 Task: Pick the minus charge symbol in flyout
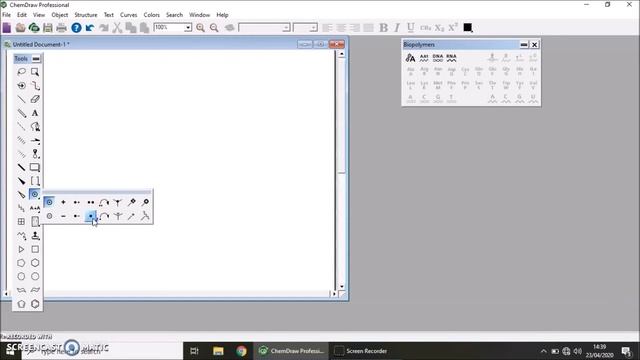click(63, 216)
